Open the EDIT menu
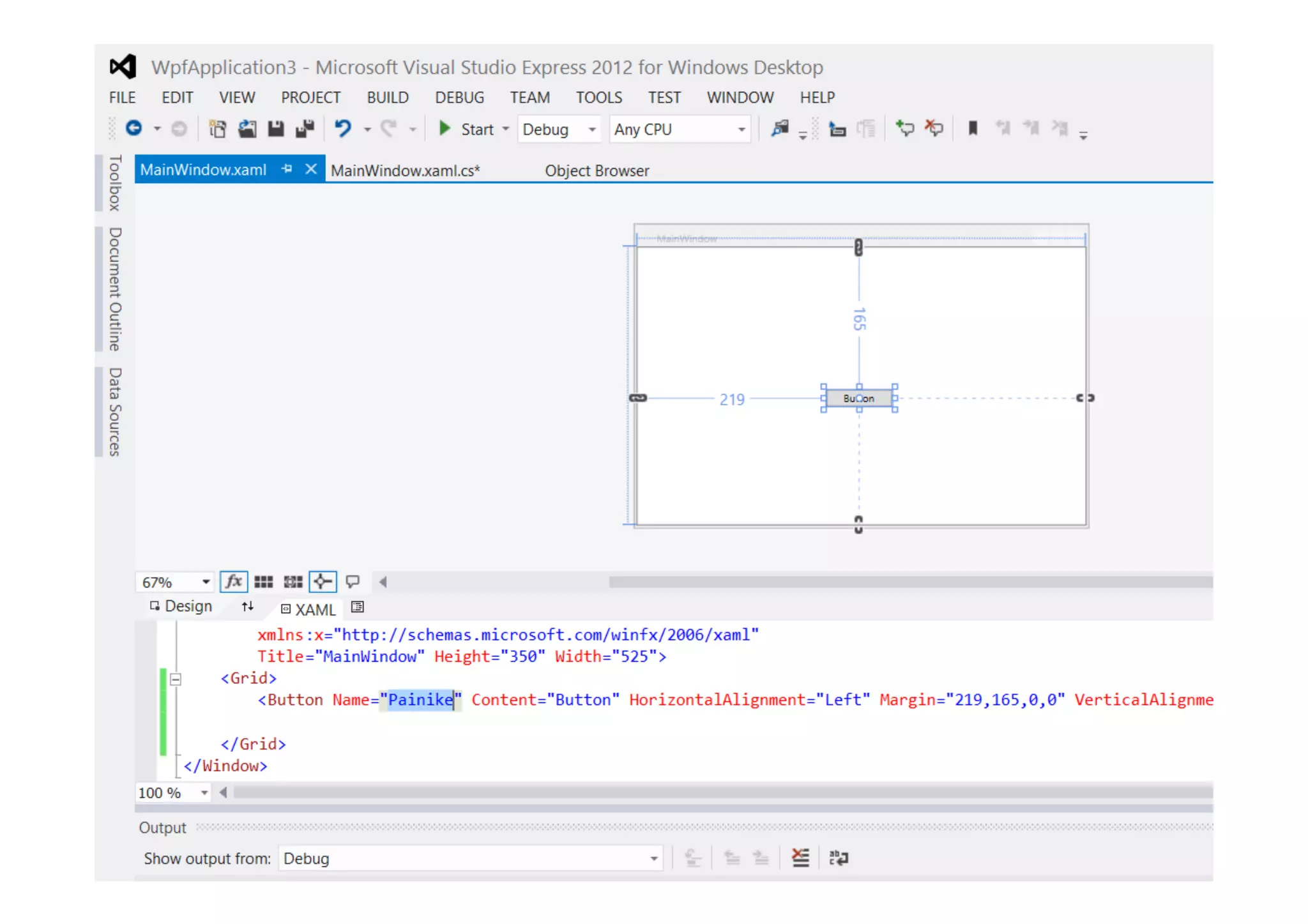 tap(177, 98)
